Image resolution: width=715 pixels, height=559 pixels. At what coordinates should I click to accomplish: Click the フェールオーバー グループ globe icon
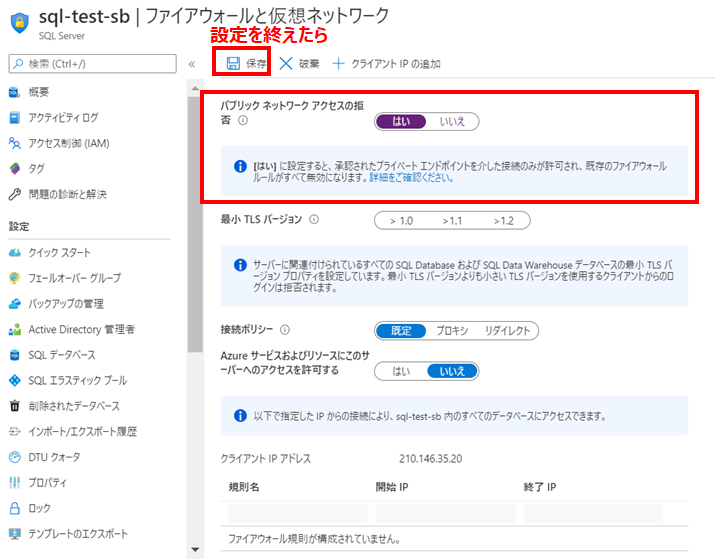(15, 278)
